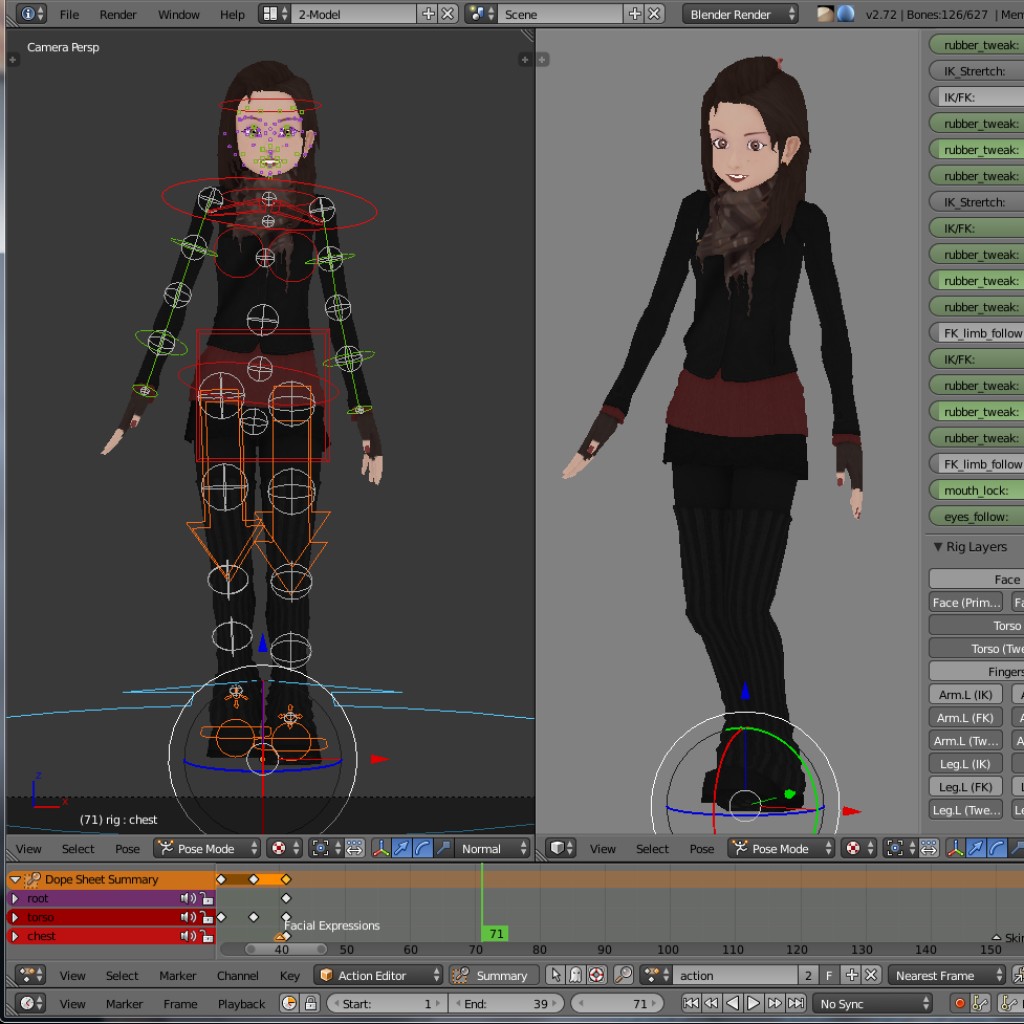Disable the mouth_lock toggle
1024x1024 pixels.
coord(975,490)
